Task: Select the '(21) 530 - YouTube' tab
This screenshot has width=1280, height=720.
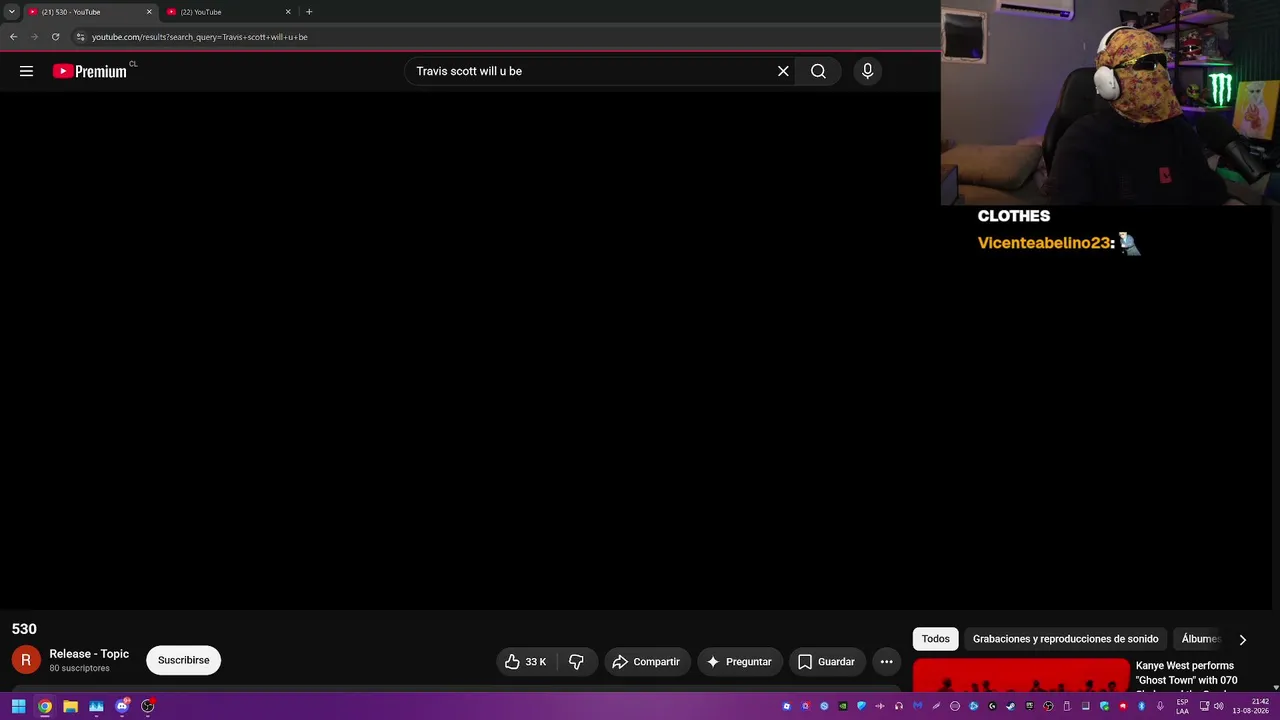Action: point(90,12)
